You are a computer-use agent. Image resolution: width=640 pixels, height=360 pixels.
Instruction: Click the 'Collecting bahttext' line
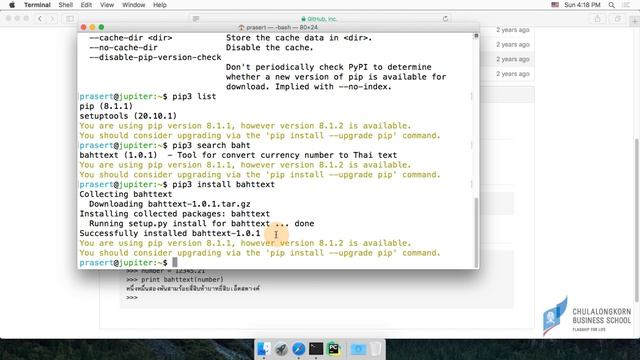coord(126,194)
